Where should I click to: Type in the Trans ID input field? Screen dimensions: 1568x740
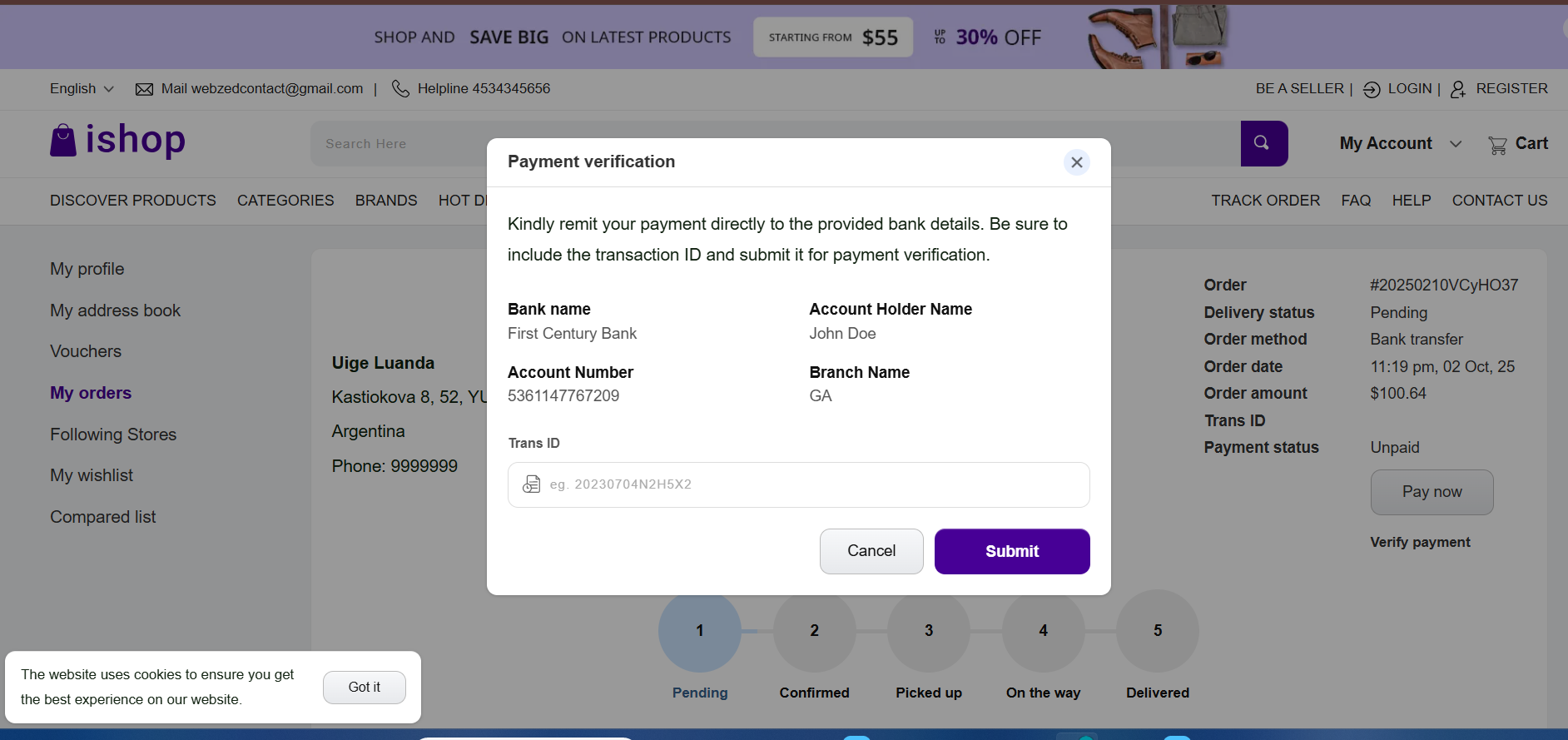pyautogui.click(x=811, y=484)
